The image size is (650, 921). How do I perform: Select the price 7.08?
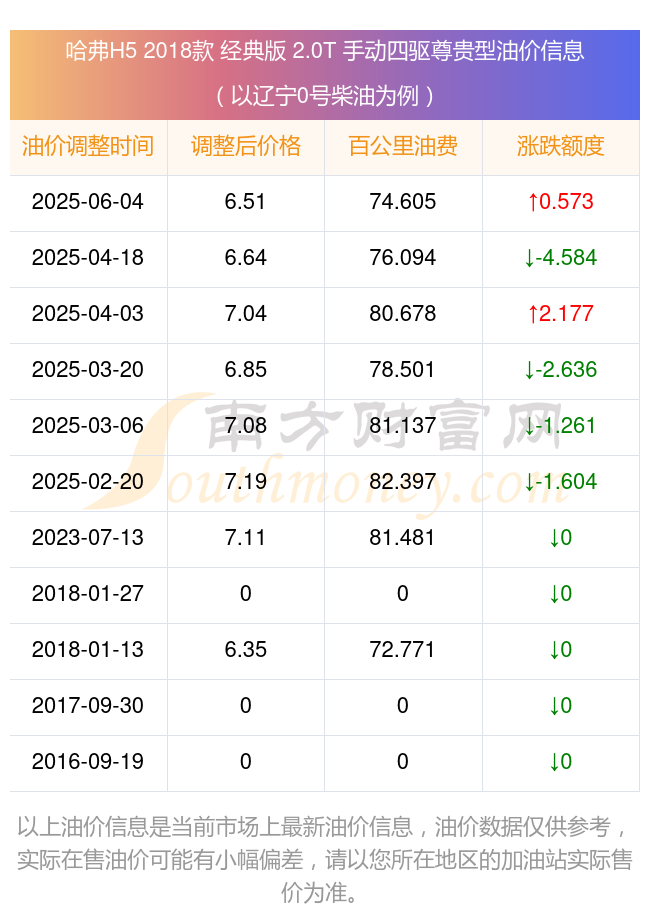245,426
